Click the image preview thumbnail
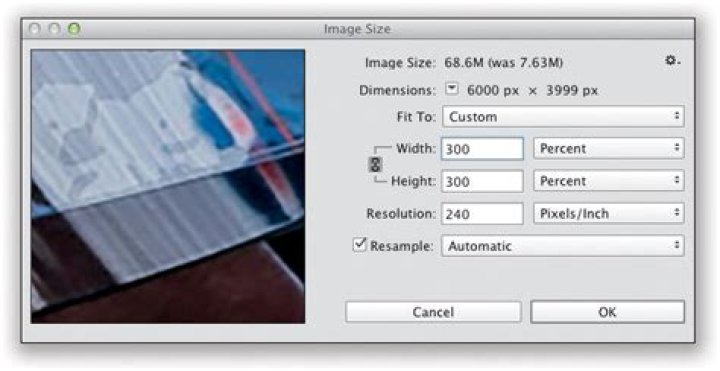Screen dimensions: 720x371 pos(168,186)
